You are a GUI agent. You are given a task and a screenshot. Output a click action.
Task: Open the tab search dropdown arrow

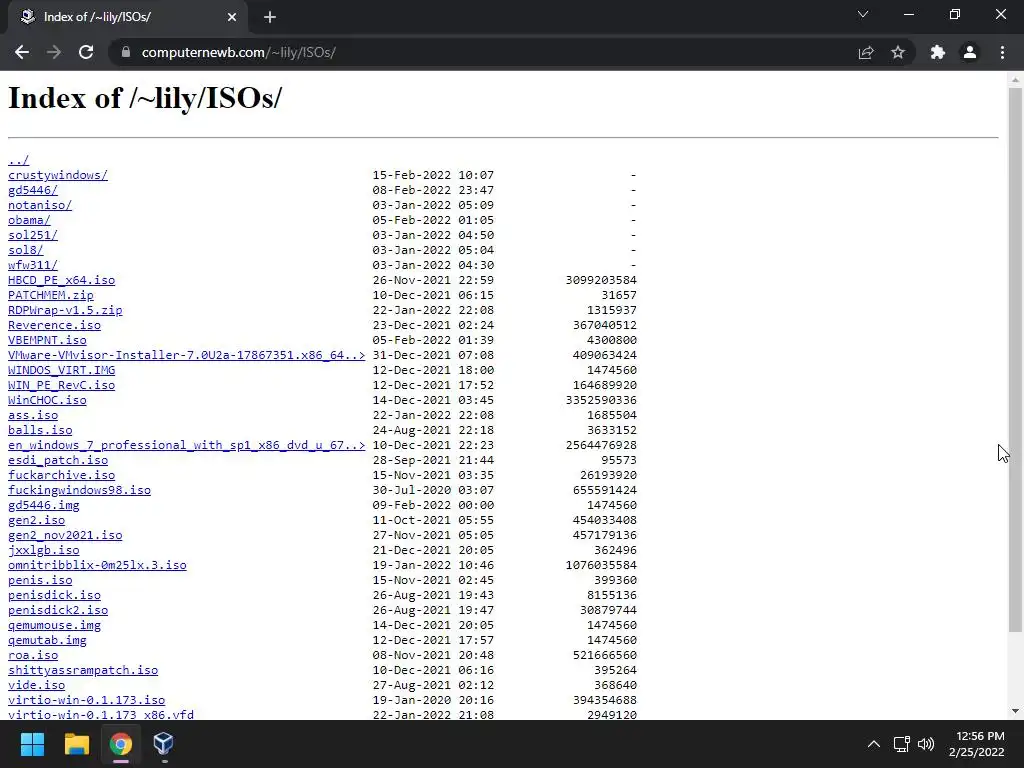point(863,14)
